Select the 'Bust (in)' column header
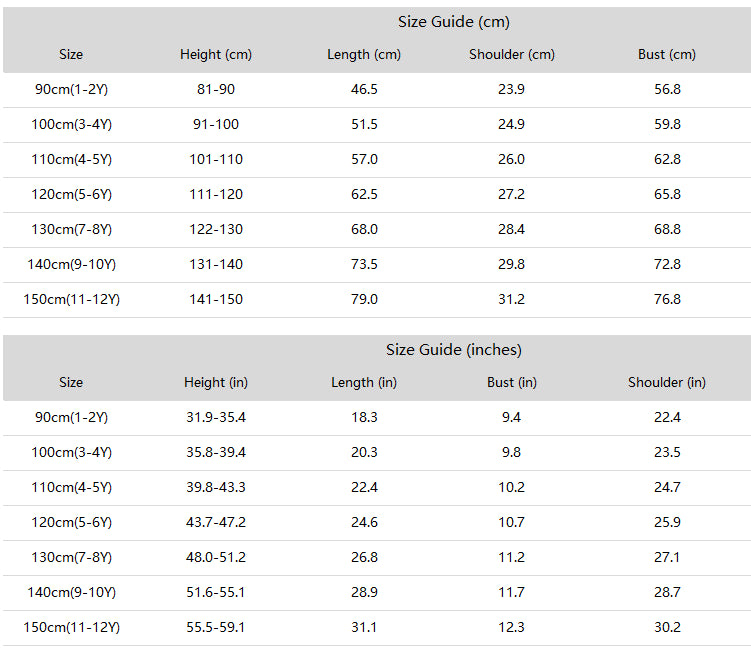751x648 pixels. pyautogui.click(x=512, y=382)
